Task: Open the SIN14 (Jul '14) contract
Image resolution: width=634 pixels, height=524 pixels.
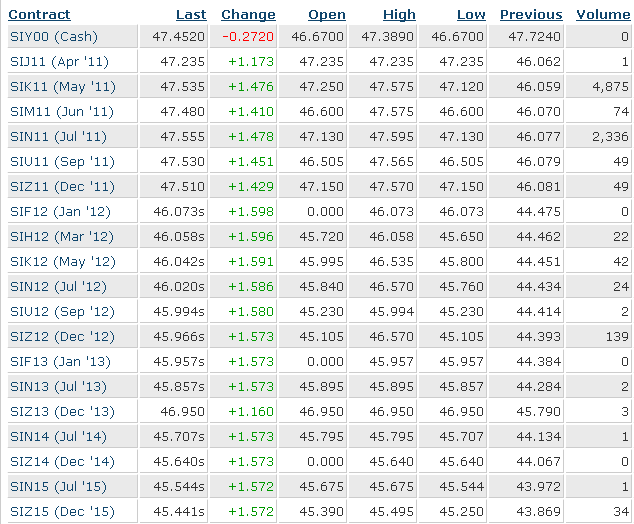Action: click(58, 437)
